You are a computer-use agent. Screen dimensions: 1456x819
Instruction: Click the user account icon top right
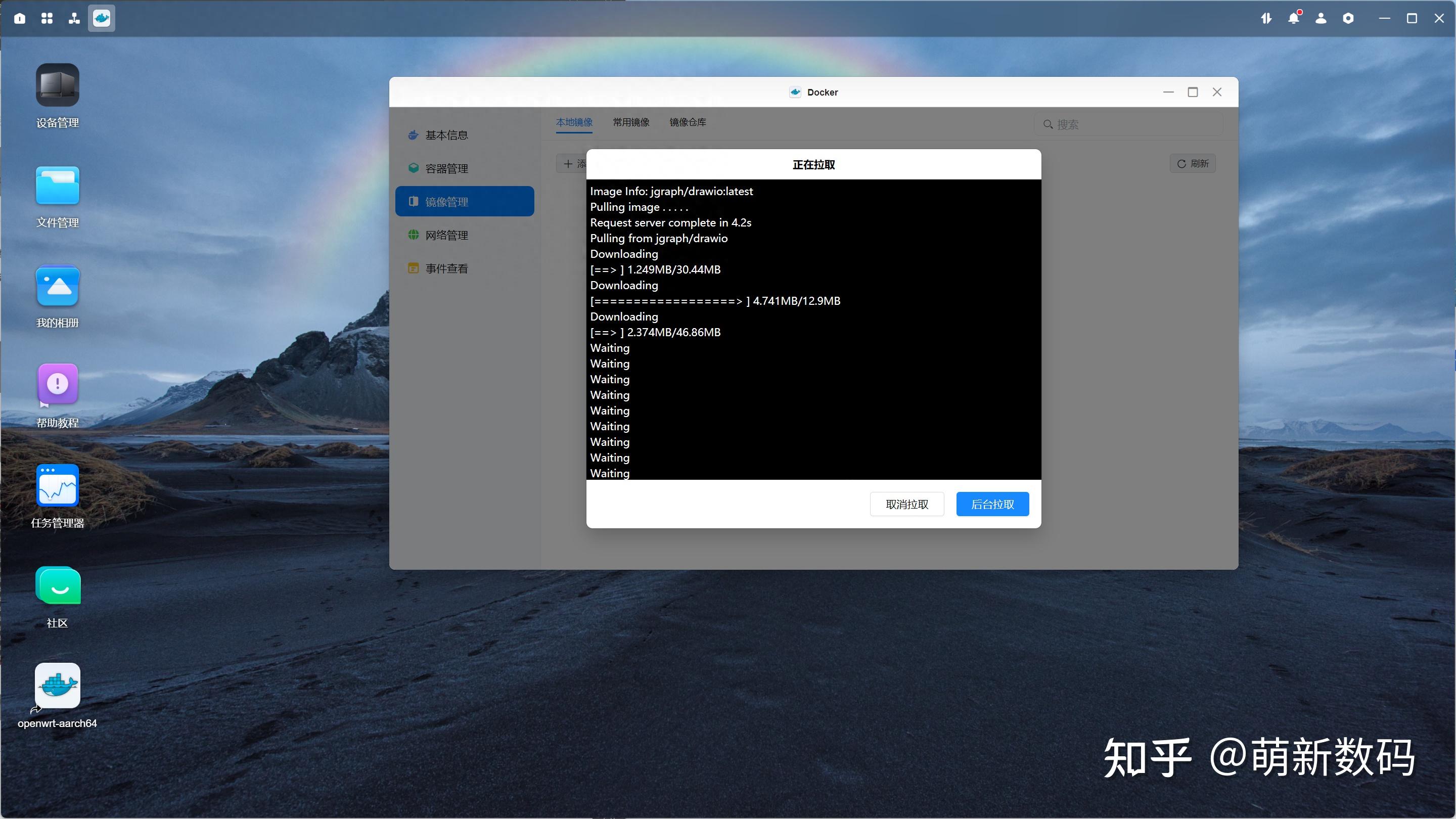[1321, 18]
